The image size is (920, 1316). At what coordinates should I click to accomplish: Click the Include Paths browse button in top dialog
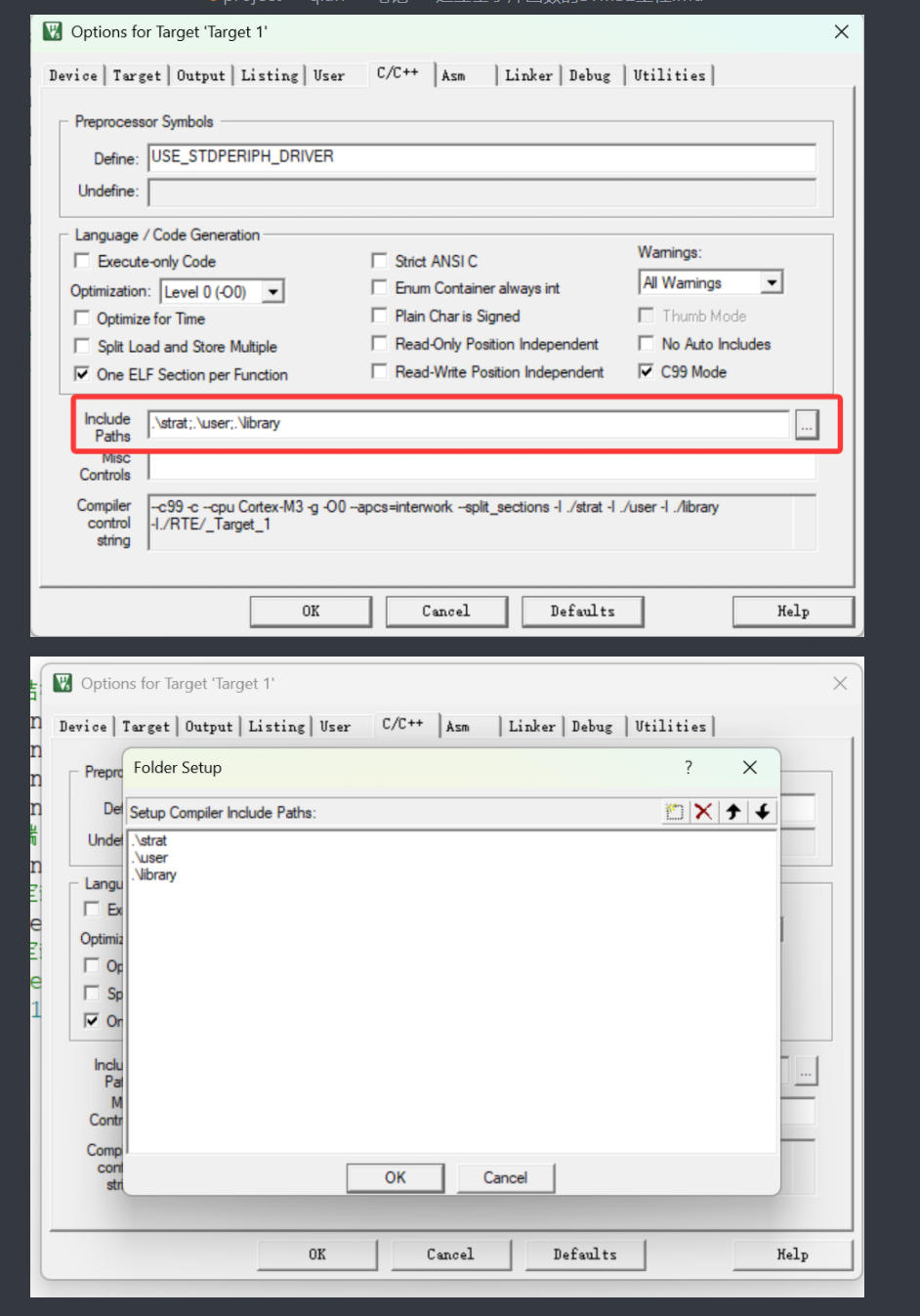click(x=807, y=425)
